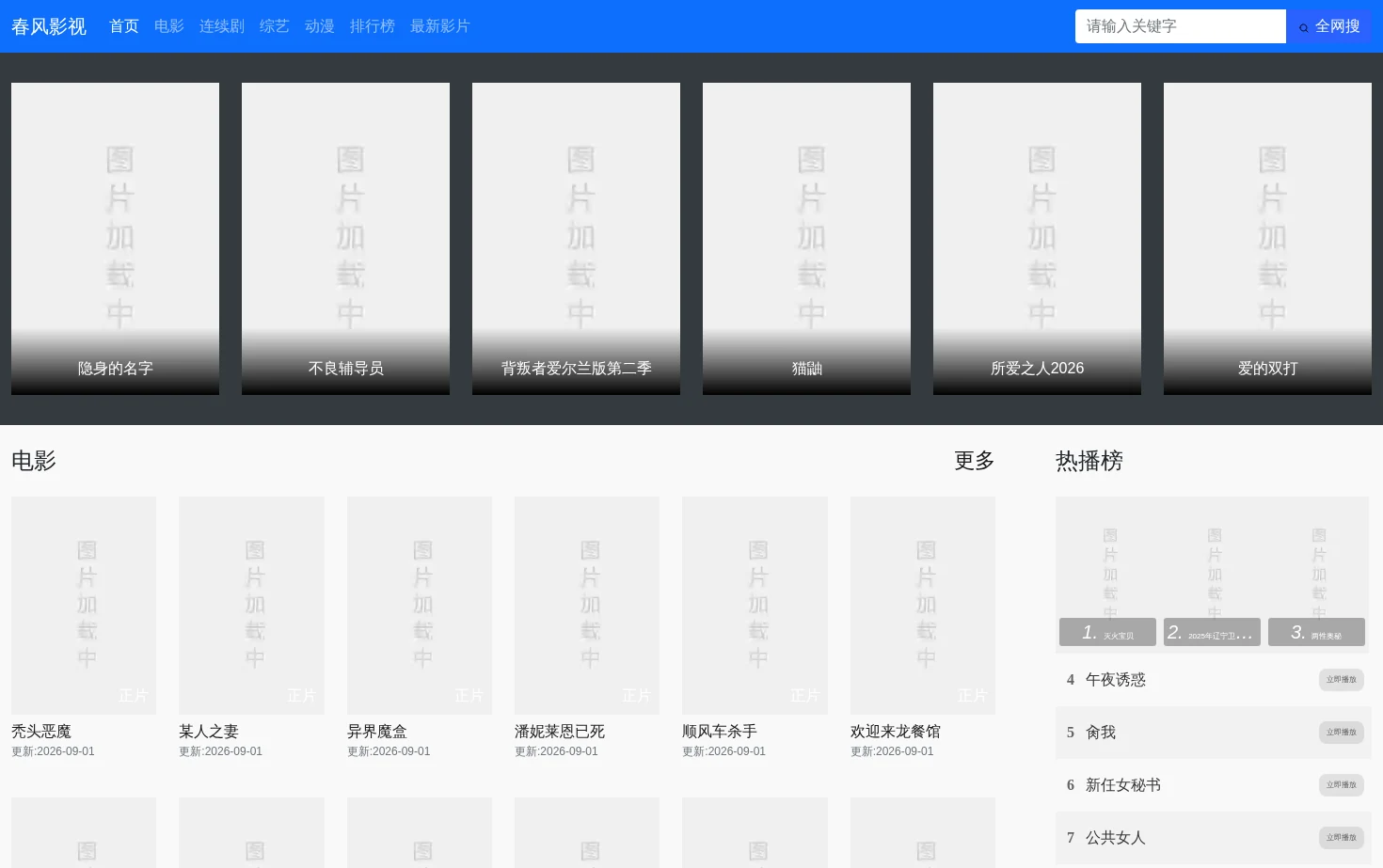1383x868 pixels.
Task: Open the 春风影视 site logo
Action: (49, 26)
